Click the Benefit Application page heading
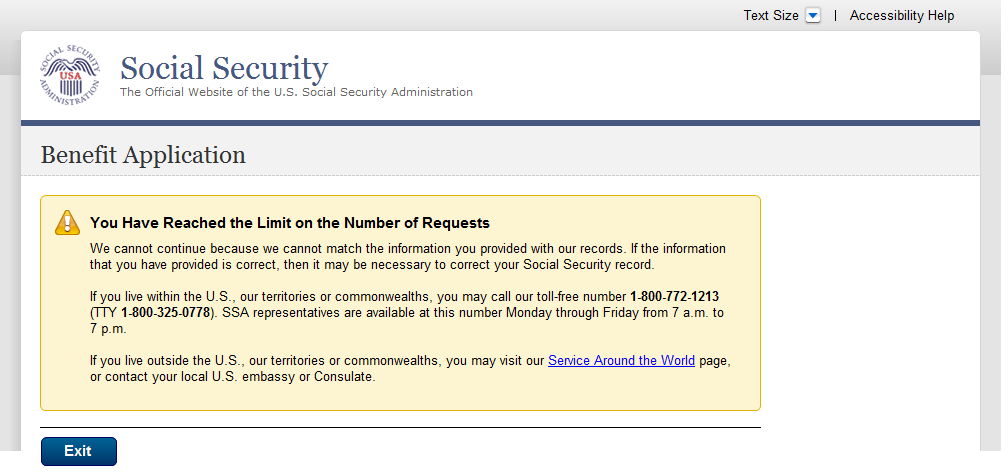 [143, 155]
